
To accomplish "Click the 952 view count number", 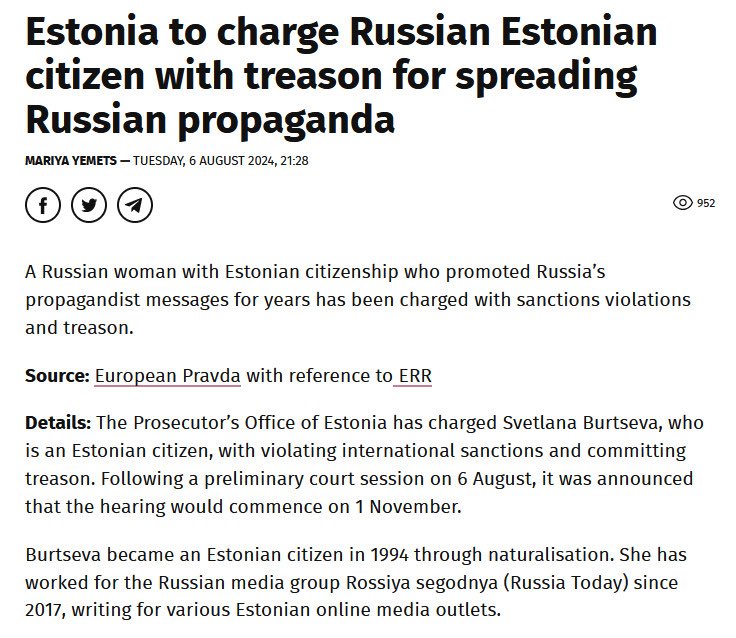I will [x=706, y=203].
